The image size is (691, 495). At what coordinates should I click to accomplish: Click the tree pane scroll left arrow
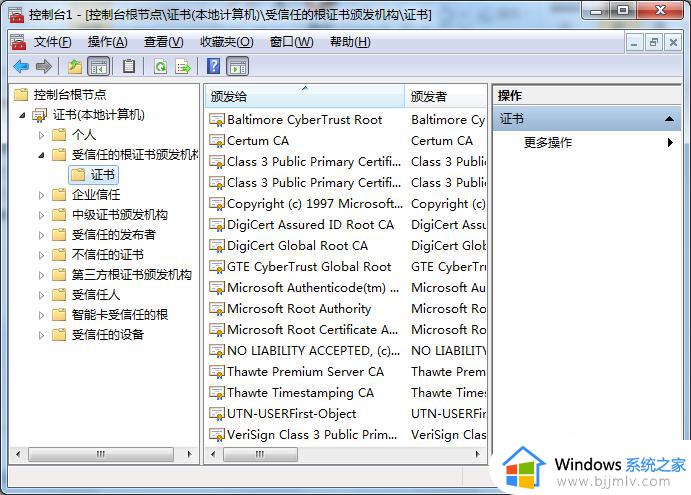[x=18, y=454]
